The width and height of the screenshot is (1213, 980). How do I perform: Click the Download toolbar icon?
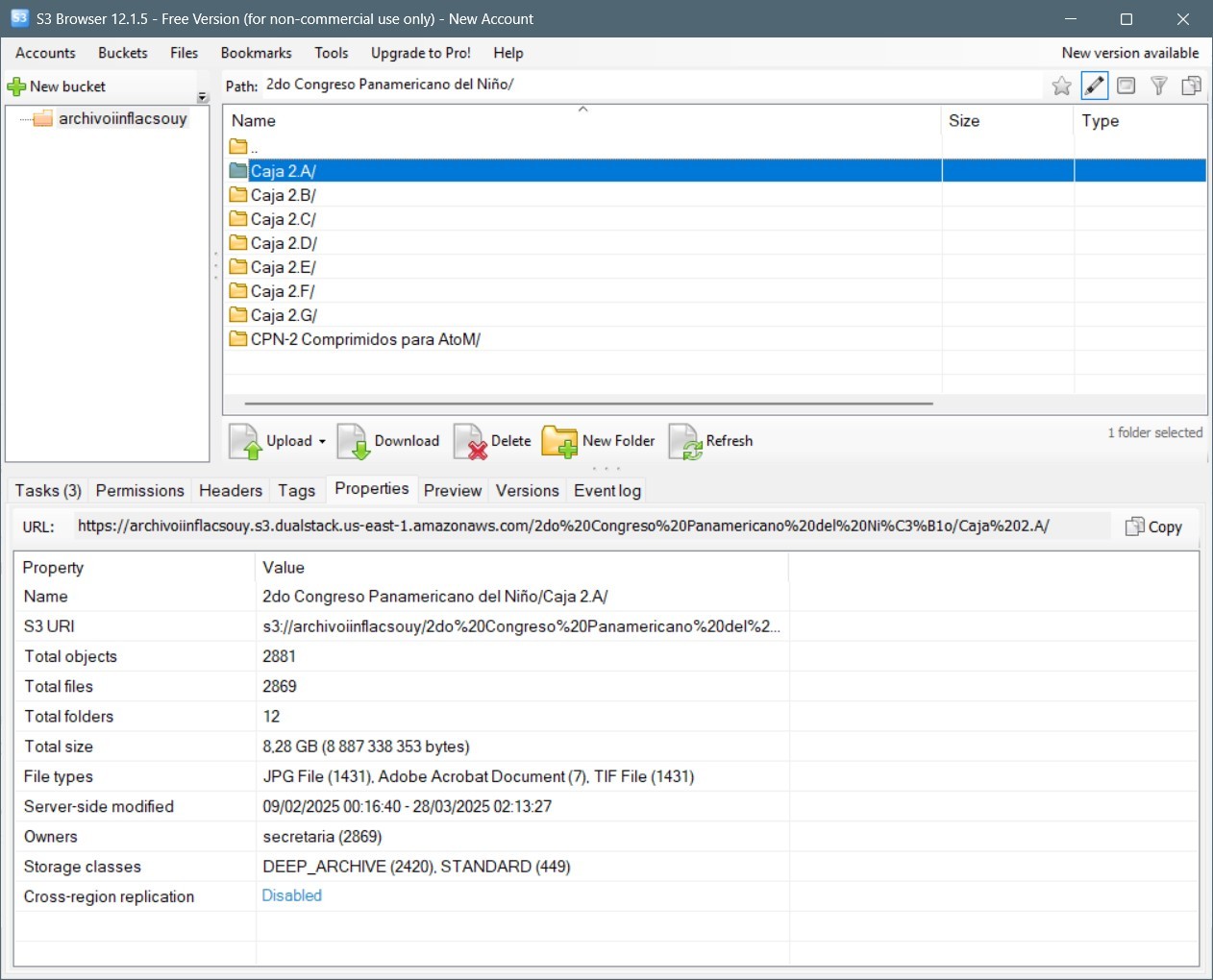click(x=354, y=442)
